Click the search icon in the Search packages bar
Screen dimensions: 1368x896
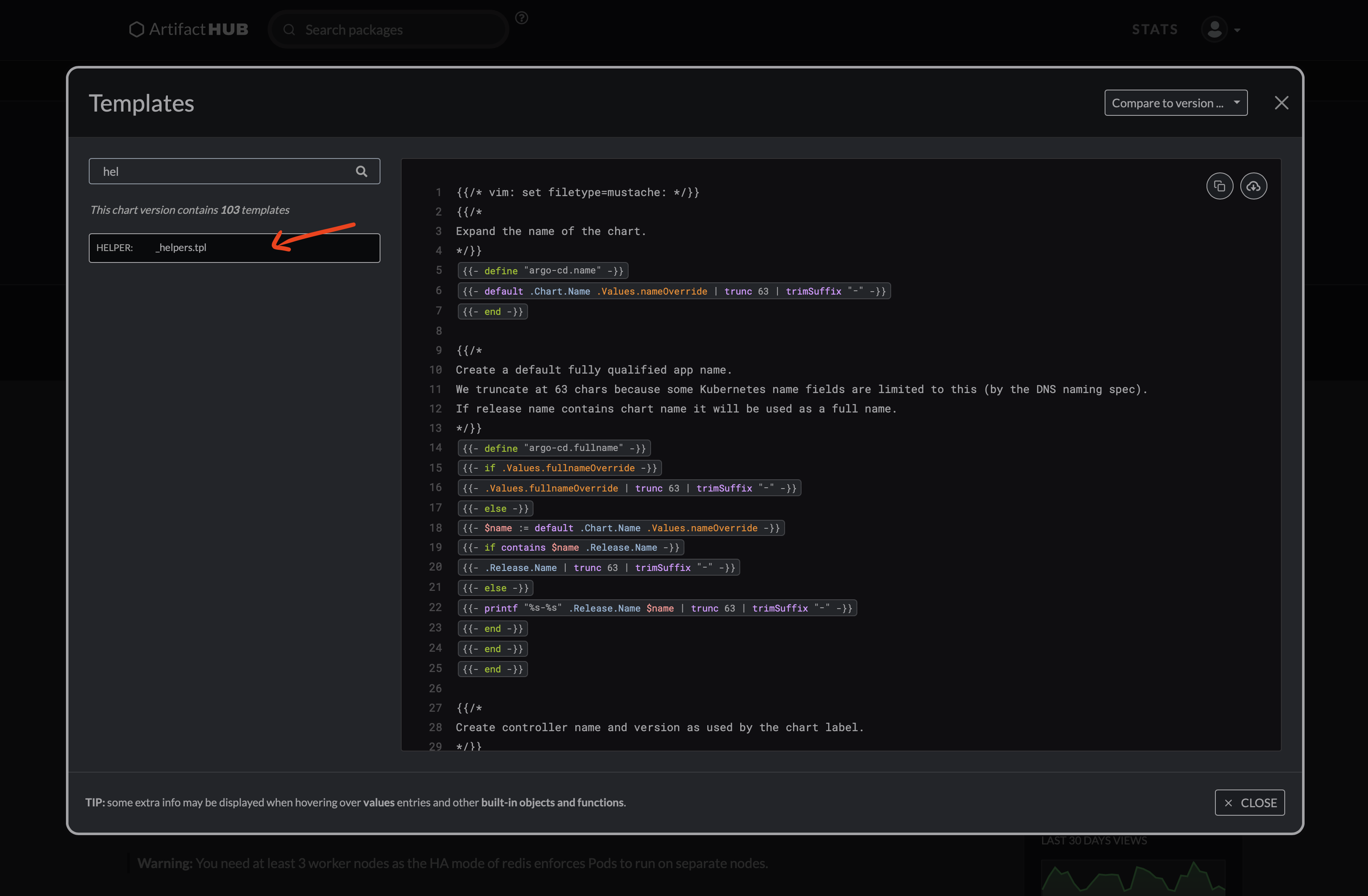click(290, 29)
